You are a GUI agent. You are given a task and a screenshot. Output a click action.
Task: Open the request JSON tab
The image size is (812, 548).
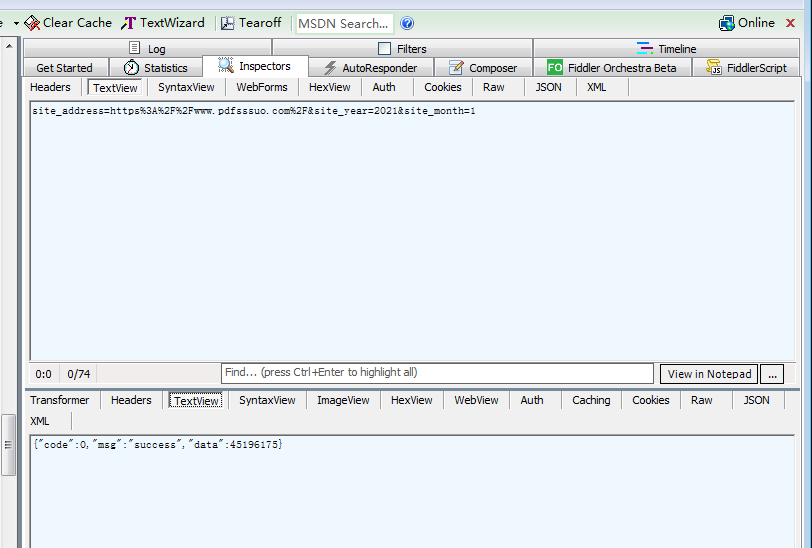(x=548, y=87)
